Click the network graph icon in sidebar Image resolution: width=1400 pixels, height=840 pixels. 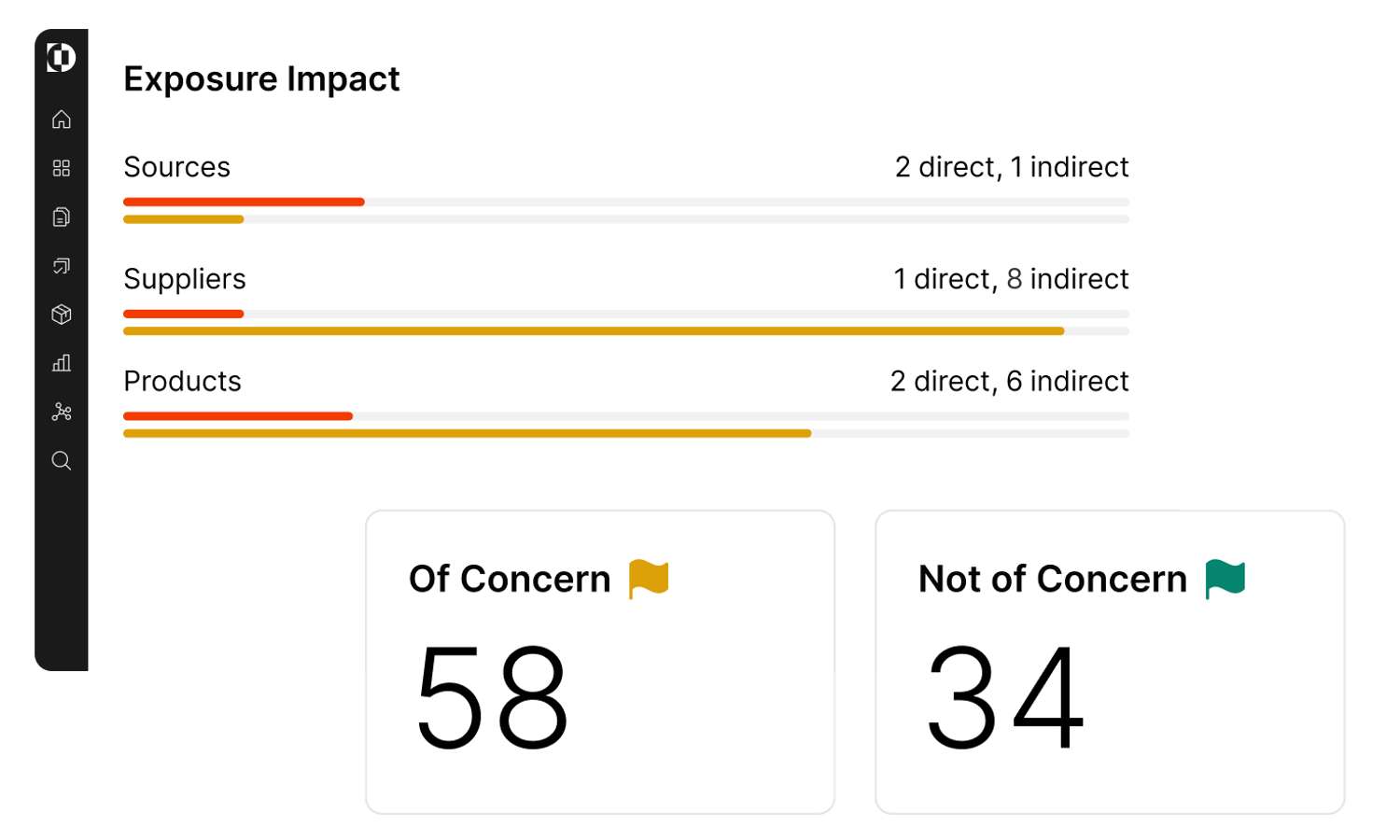click(62, 412)
